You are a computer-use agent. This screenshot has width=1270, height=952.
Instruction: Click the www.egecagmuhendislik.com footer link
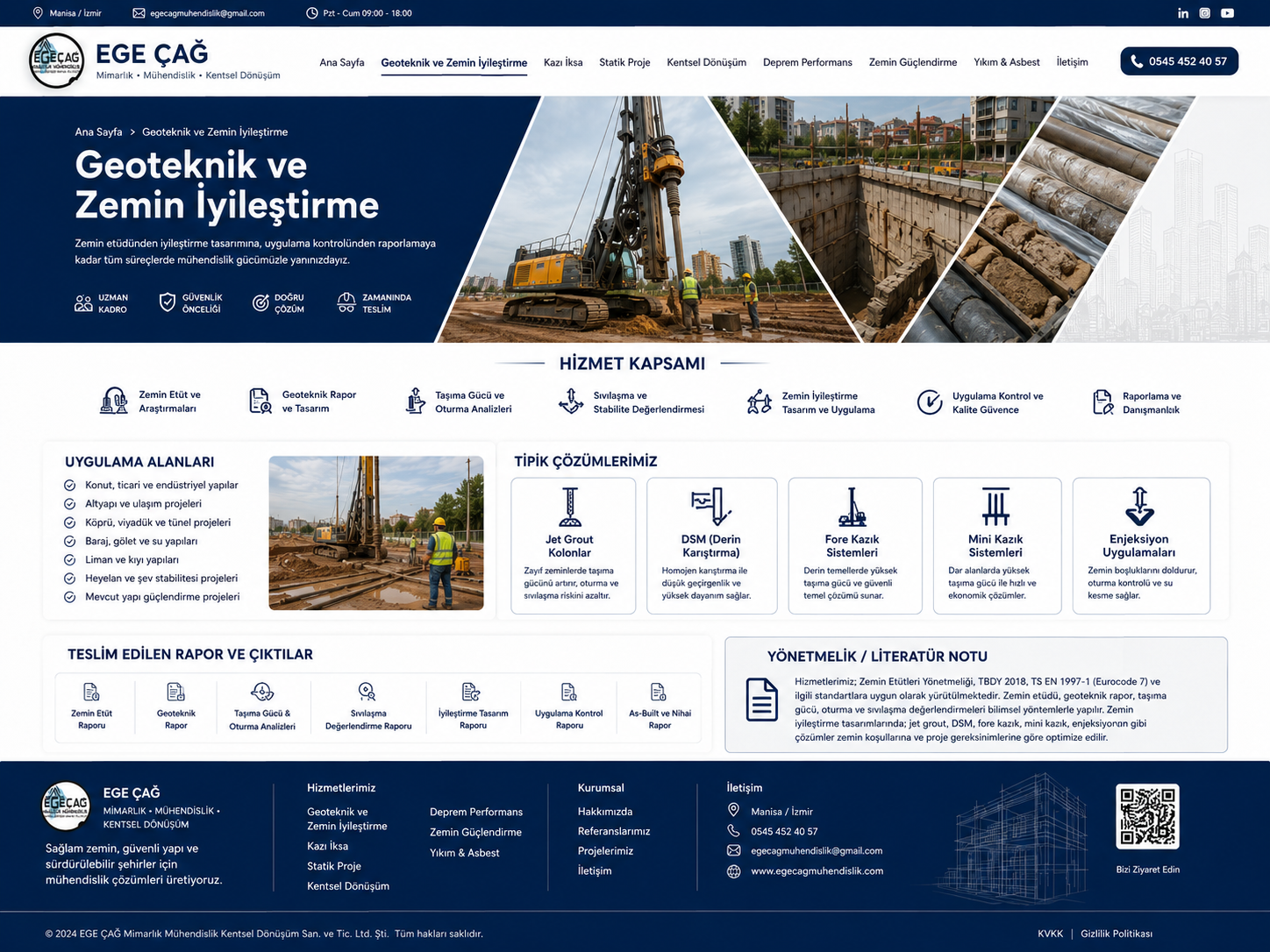click(x=817, y=871)
